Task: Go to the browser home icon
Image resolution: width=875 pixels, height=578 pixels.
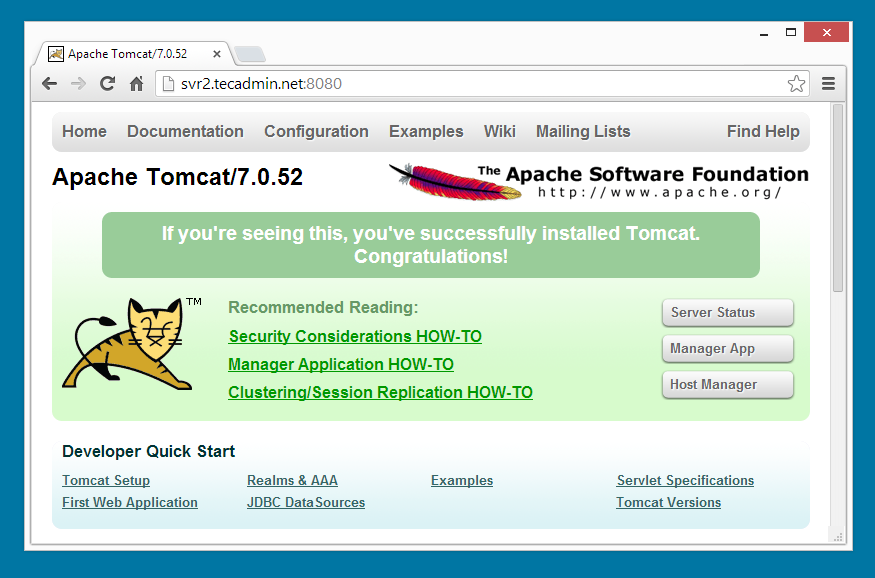Action: pos(136,84)
